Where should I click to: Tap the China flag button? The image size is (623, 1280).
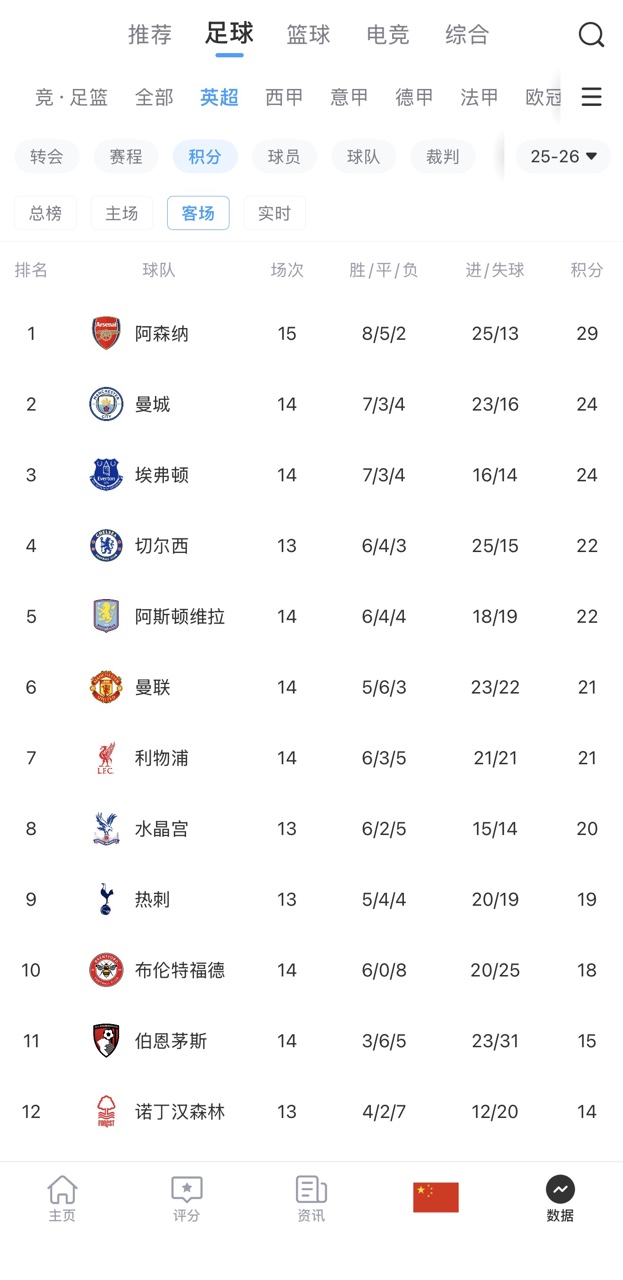436,1197
